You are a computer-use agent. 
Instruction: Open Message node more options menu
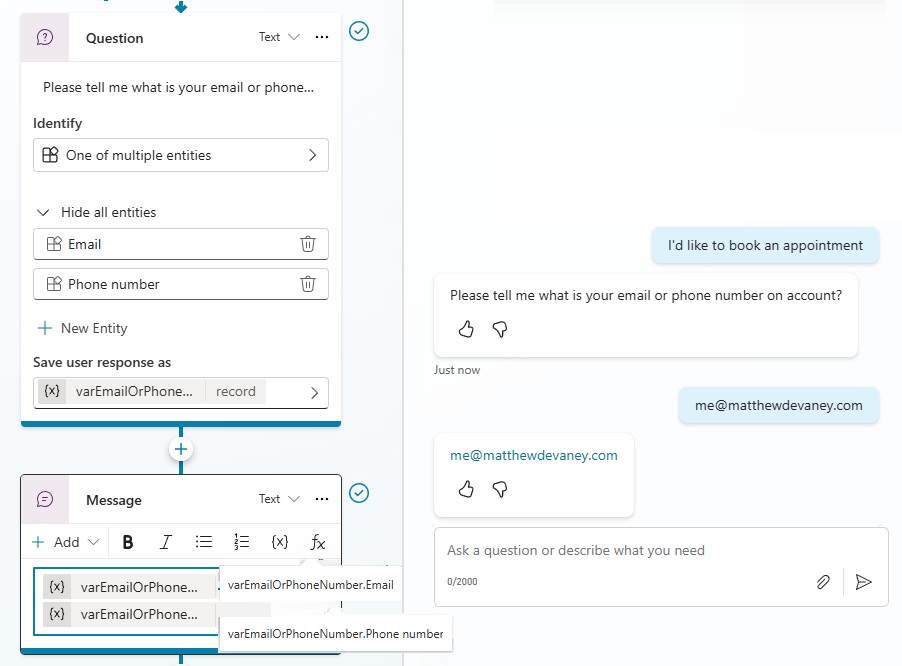point(322,499)
